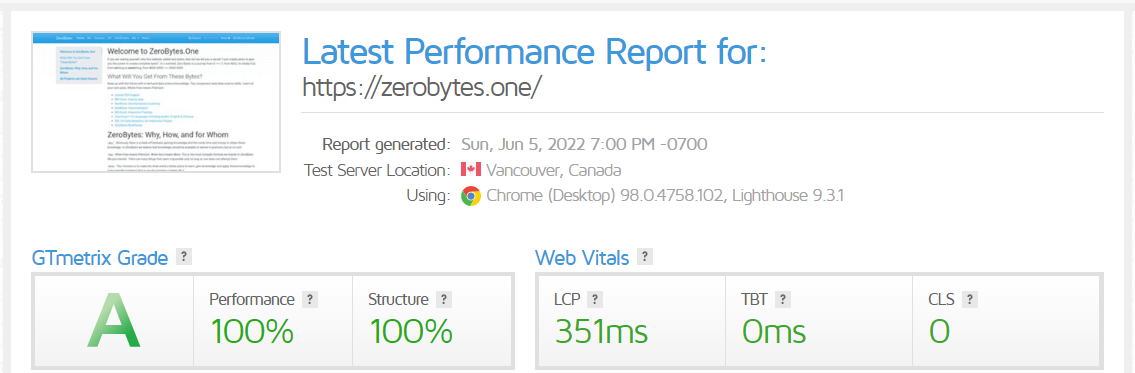Click the help icon beside GTmetrix Grade

pyautogui.click(x=185, y=256)
